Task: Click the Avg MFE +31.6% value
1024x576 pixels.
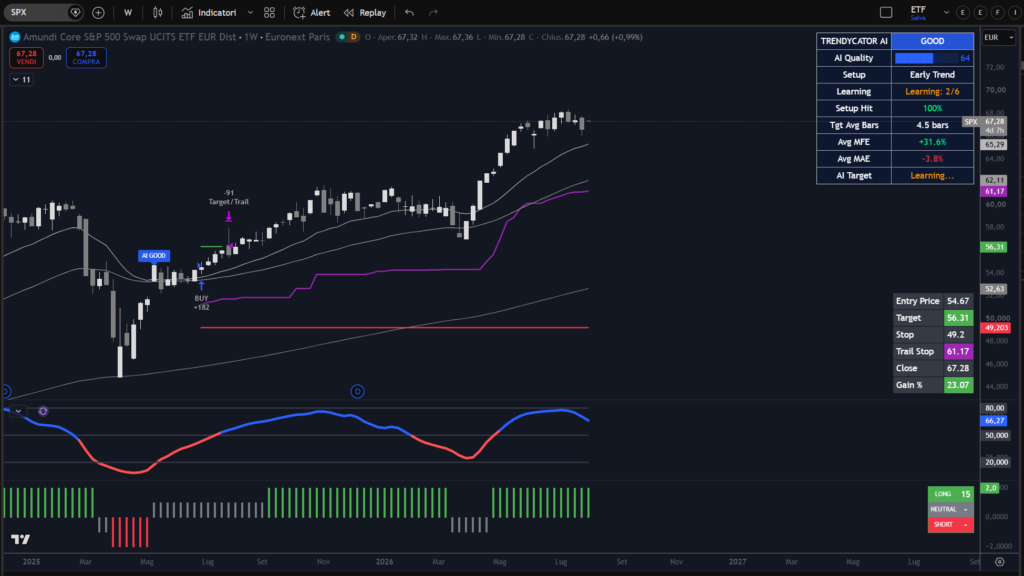Action: tap(932, 142)
